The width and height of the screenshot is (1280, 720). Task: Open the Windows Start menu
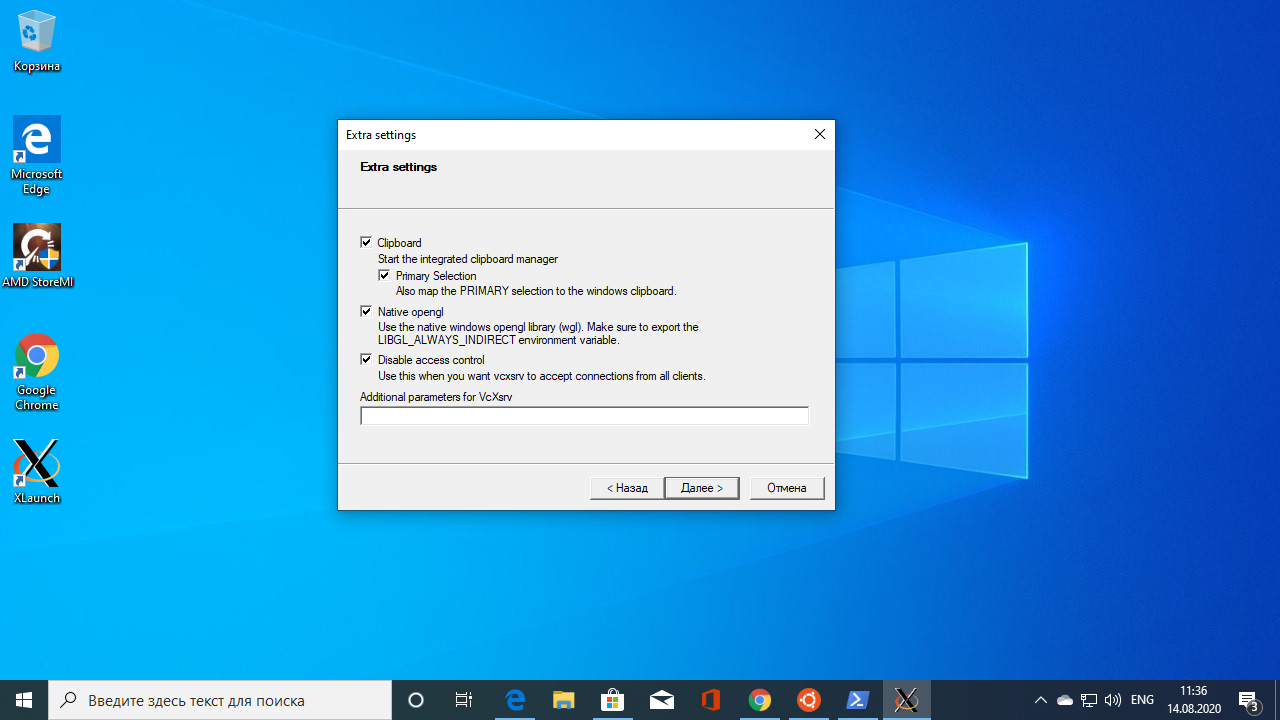(x=24, y=700)
